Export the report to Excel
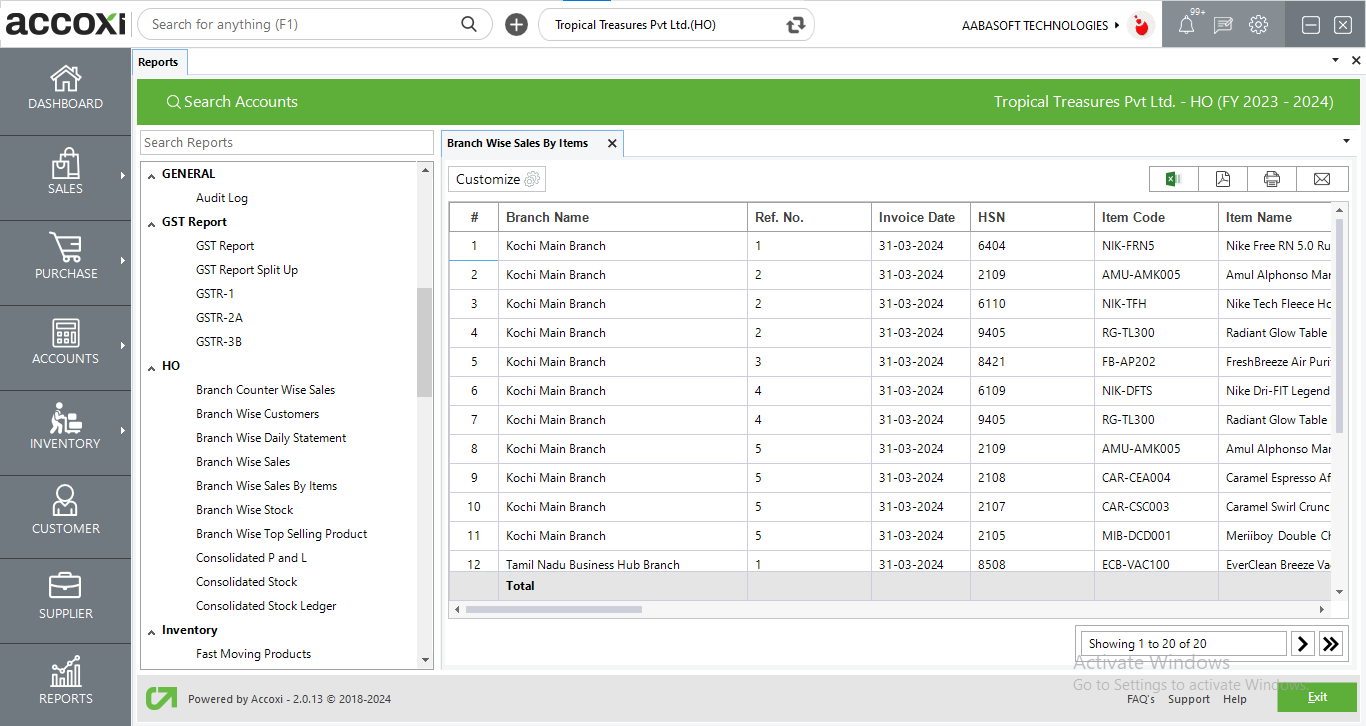The height and width of the screenshot is (726, 1366). pos(1172,179)
